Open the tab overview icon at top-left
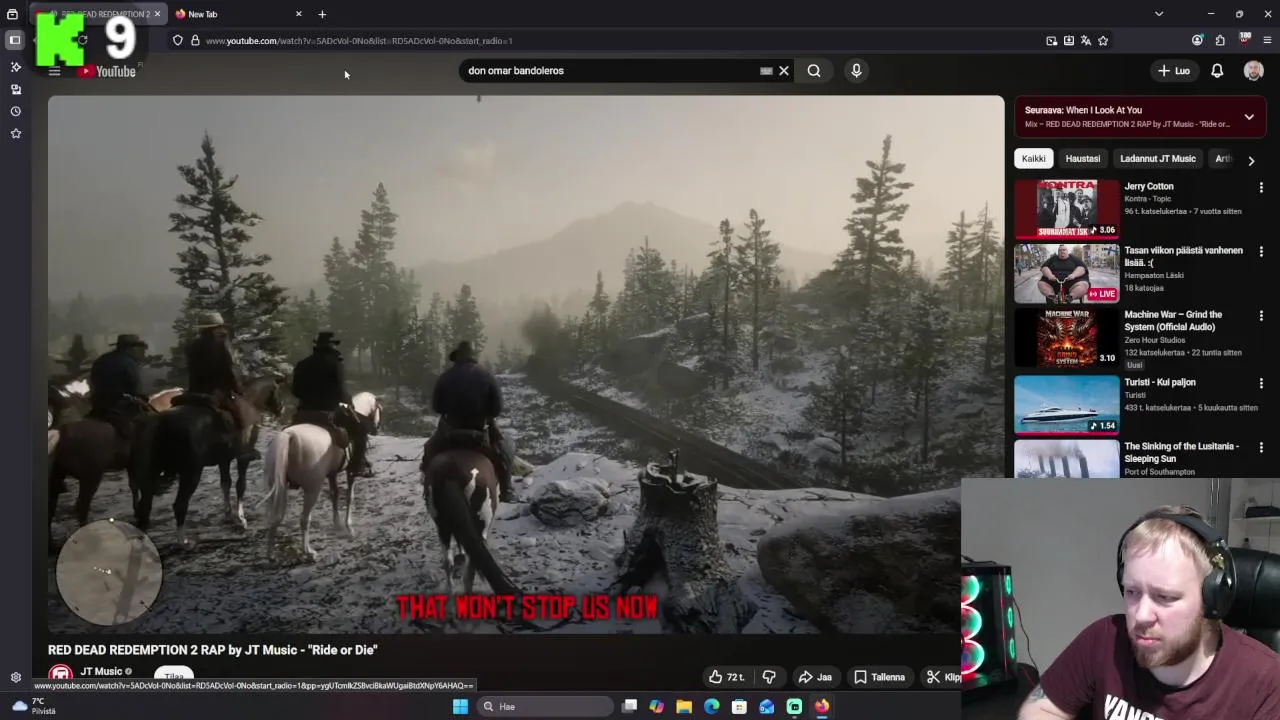This screenshot has width=1280, height=720. coord(12,14)
